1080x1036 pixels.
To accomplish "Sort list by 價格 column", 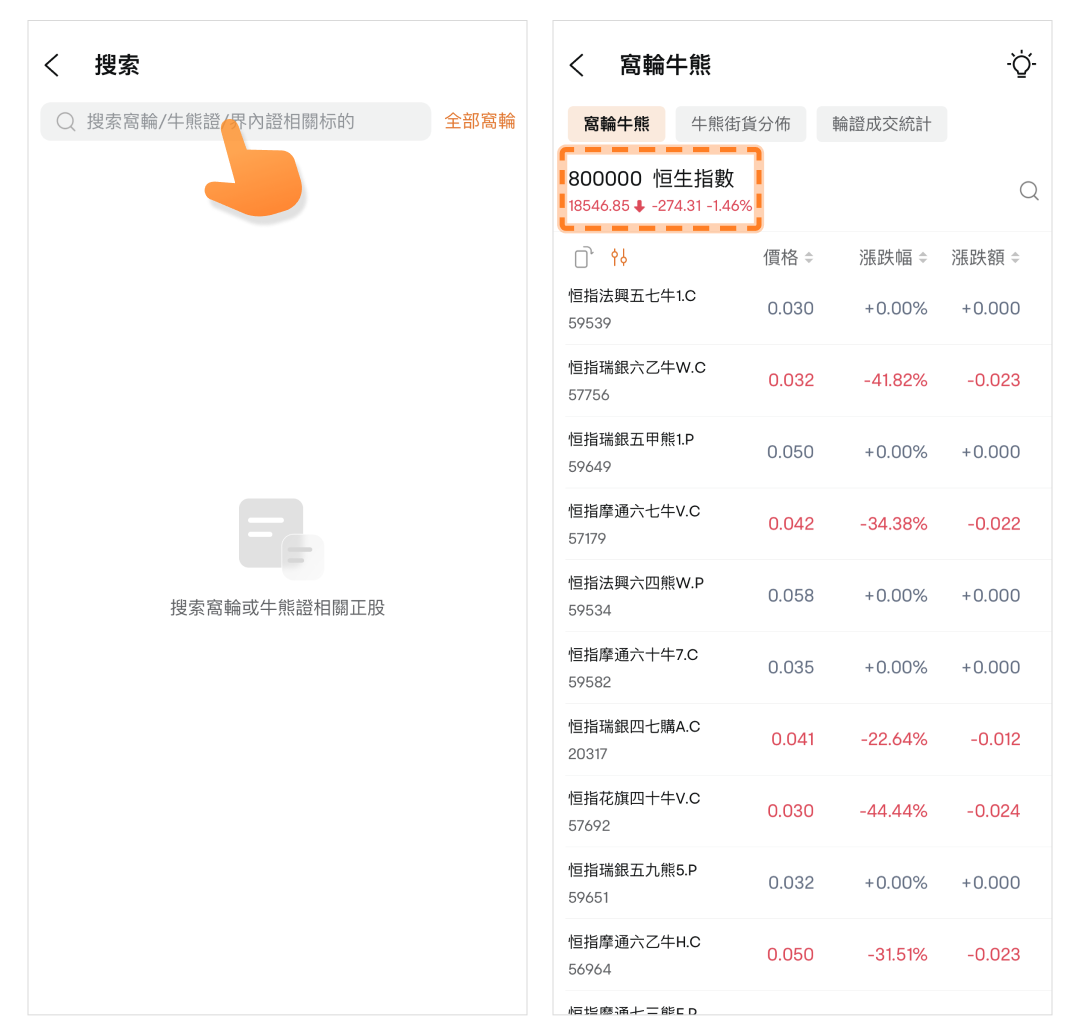I will 788,258.
